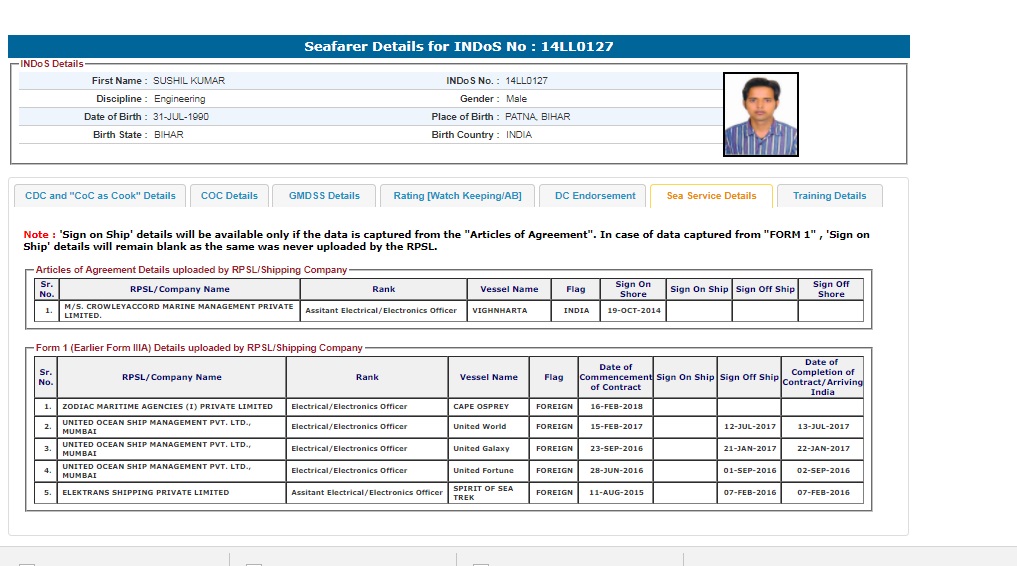Switch to the COC Details tab

click(x=229, y=196)
